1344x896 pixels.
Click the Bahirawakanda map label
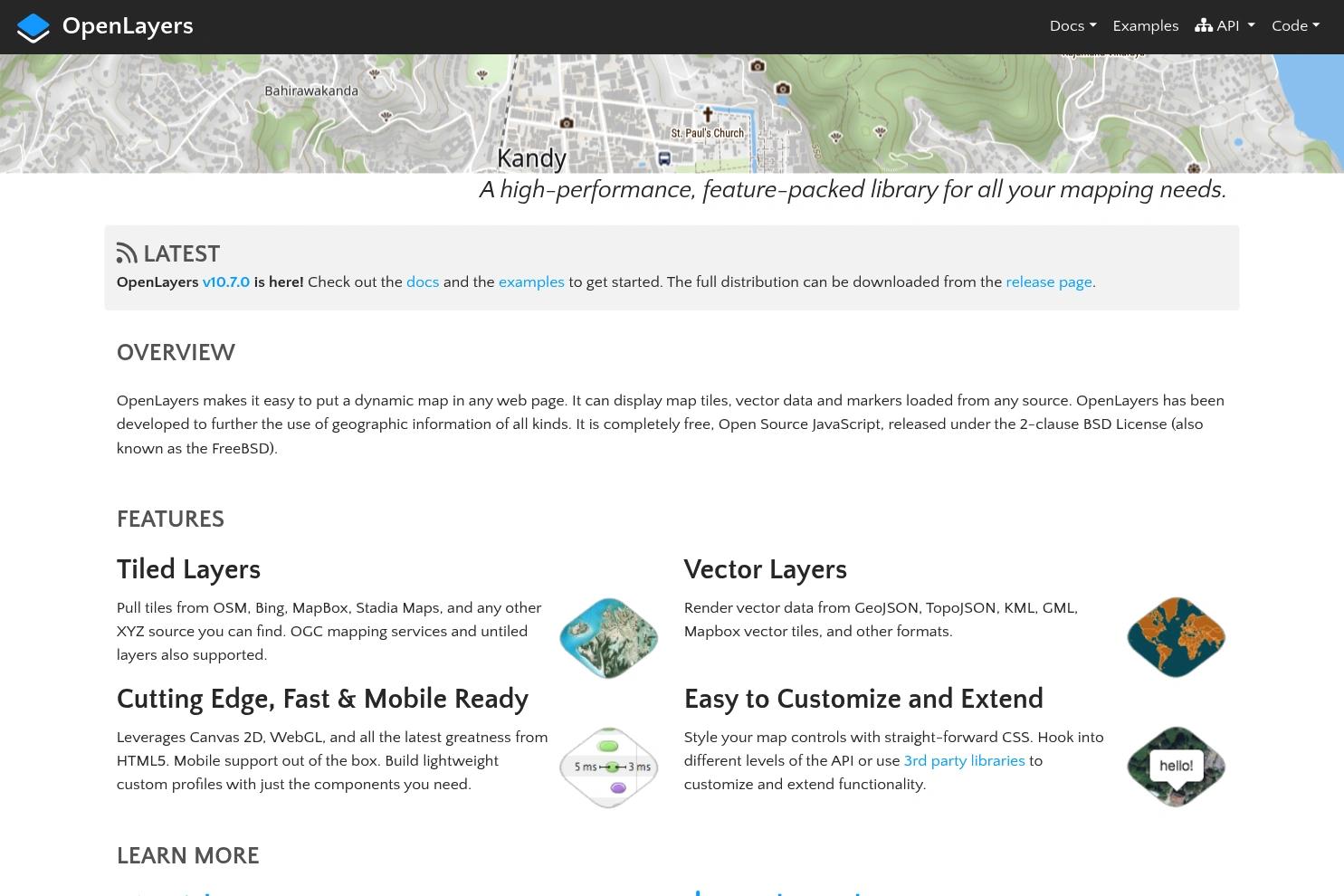[x=311, y=91]
